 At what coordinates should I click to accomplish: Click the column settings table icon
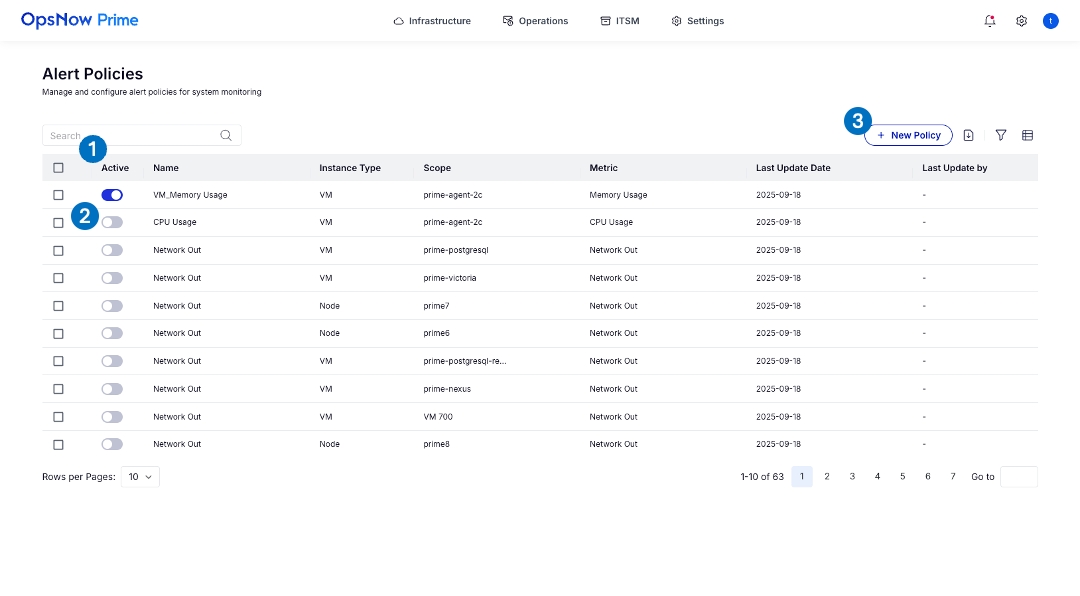pyautogui.click(x=1027, y=135)
